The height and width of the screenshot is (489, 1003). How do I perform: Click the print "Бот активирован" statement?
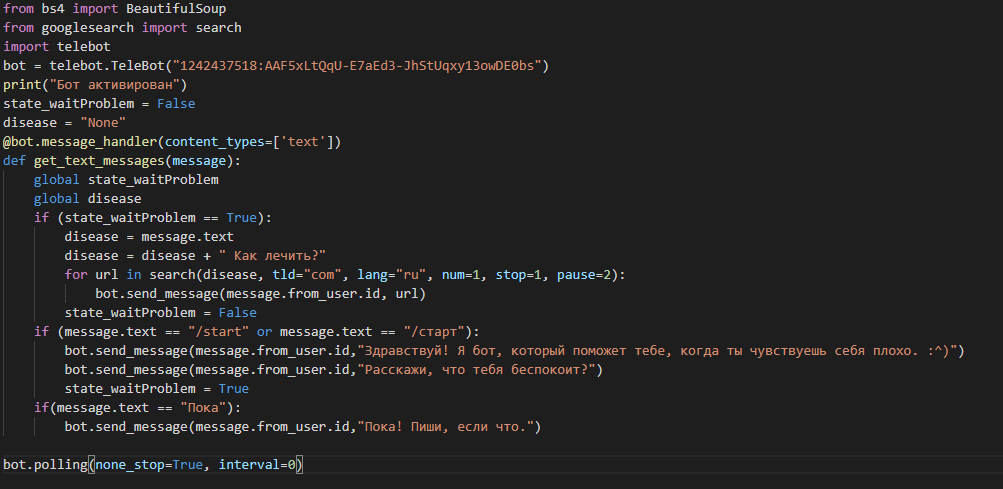coord(95,84)
